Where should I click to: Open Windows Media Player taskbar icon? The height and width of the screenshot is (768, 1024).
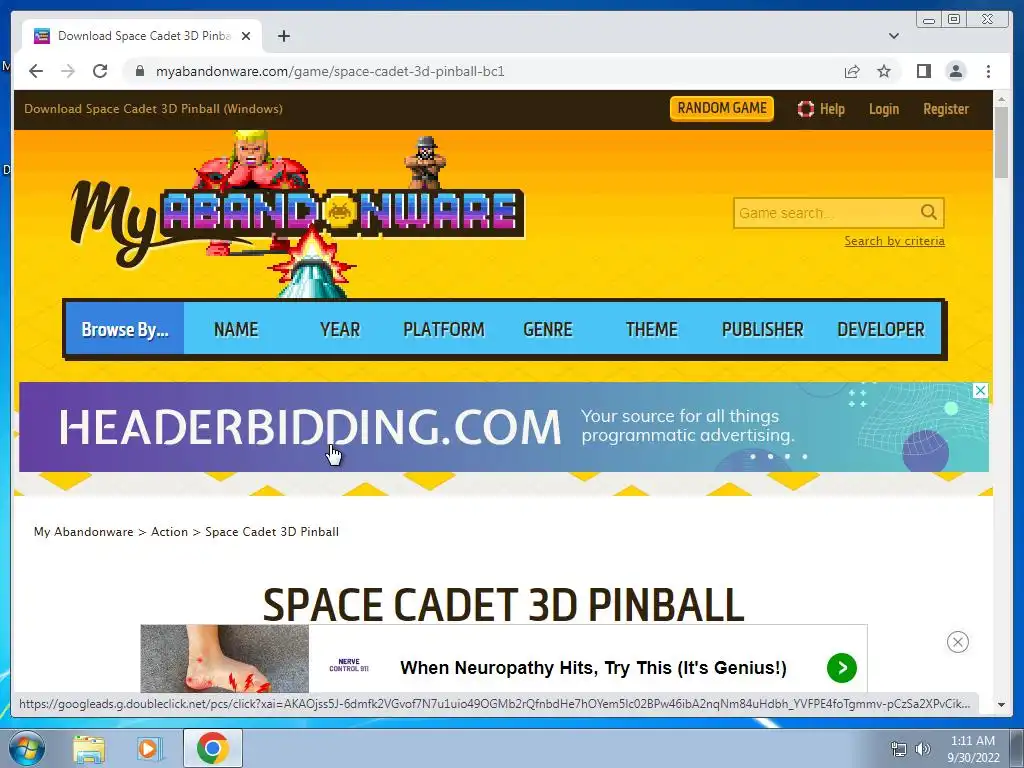[149, 748]
